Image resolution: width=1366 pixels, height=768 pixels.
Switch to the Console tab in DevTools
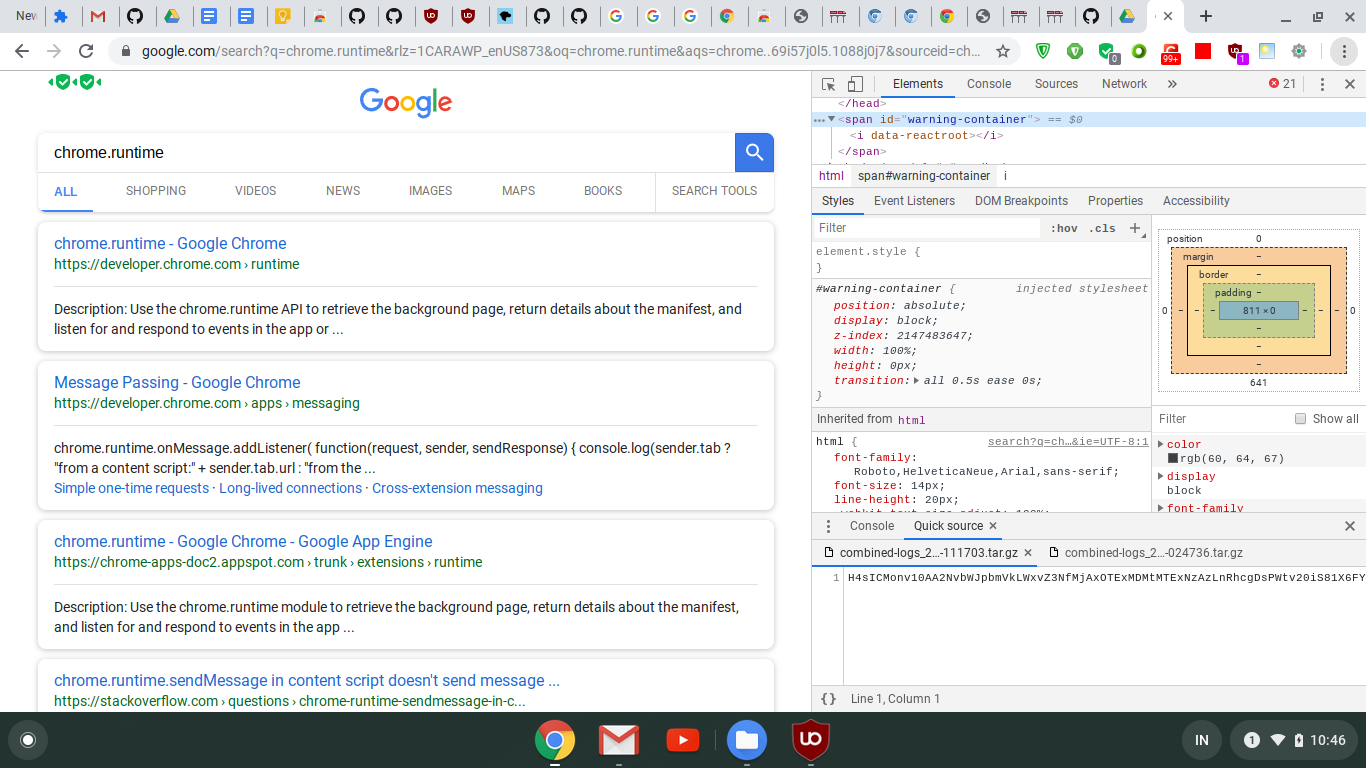pos(989,84)
